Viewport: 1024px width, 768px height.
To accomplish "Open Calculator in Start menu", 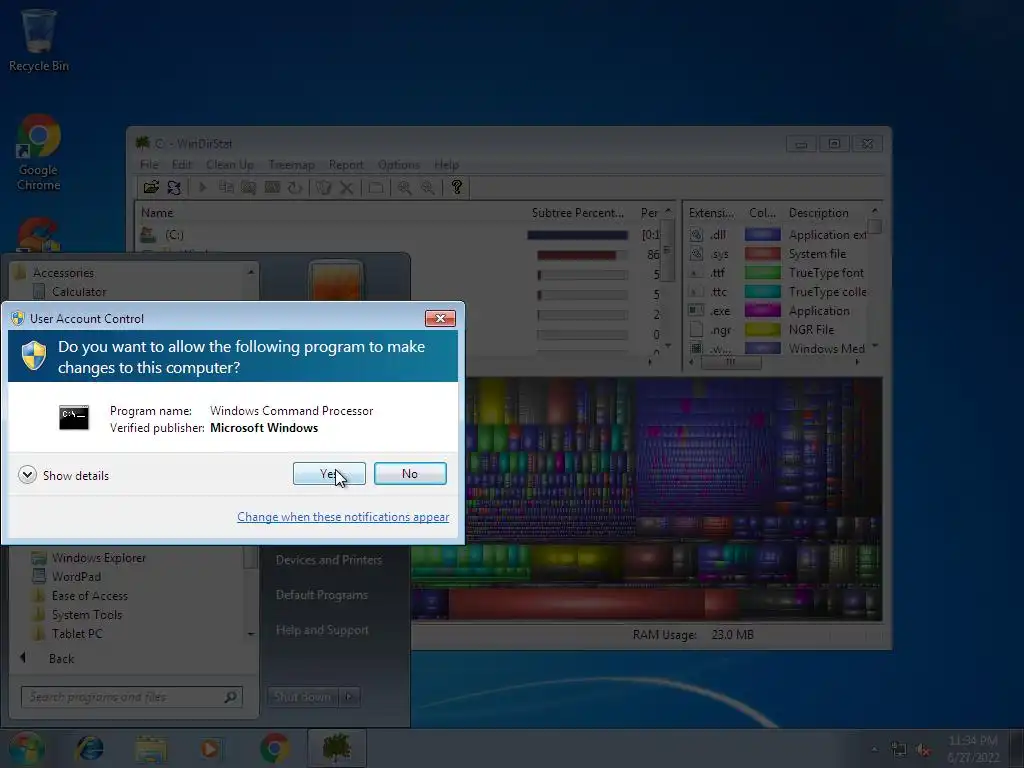I will click(x=78, y=291).
